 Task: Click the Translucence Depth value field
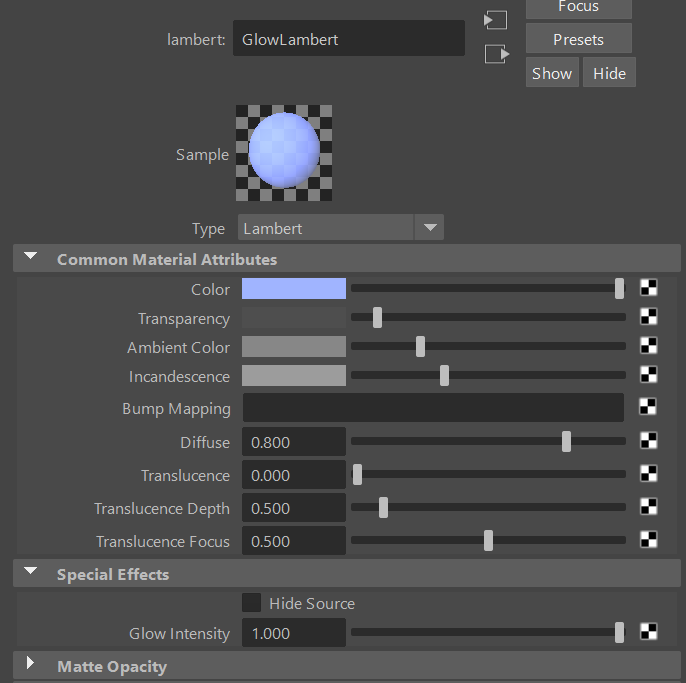pos(294,508)
